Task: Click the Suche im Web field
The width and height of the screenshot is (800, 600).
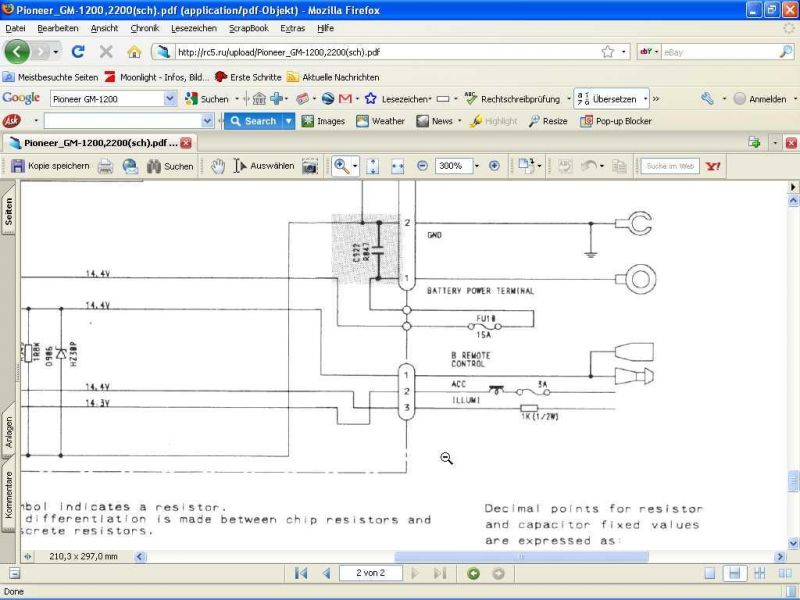Action: [670, 166]
